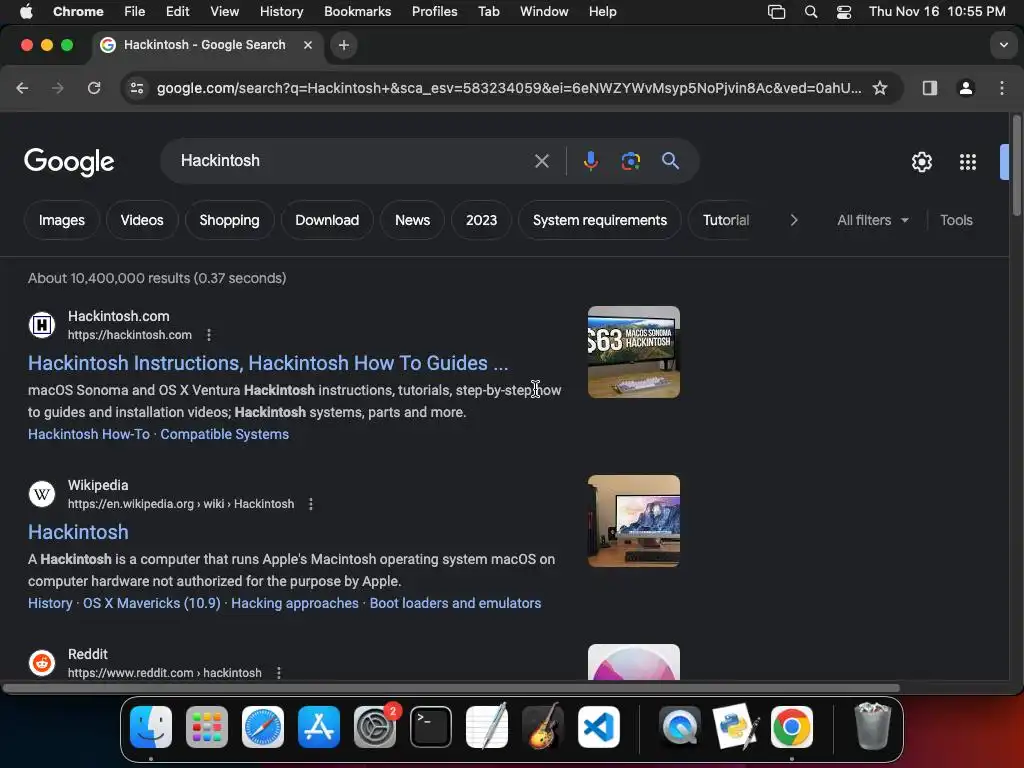Open the Wikipedia result thumbnail image
This screenshot has height=768, width=1024.
point(633,521)
